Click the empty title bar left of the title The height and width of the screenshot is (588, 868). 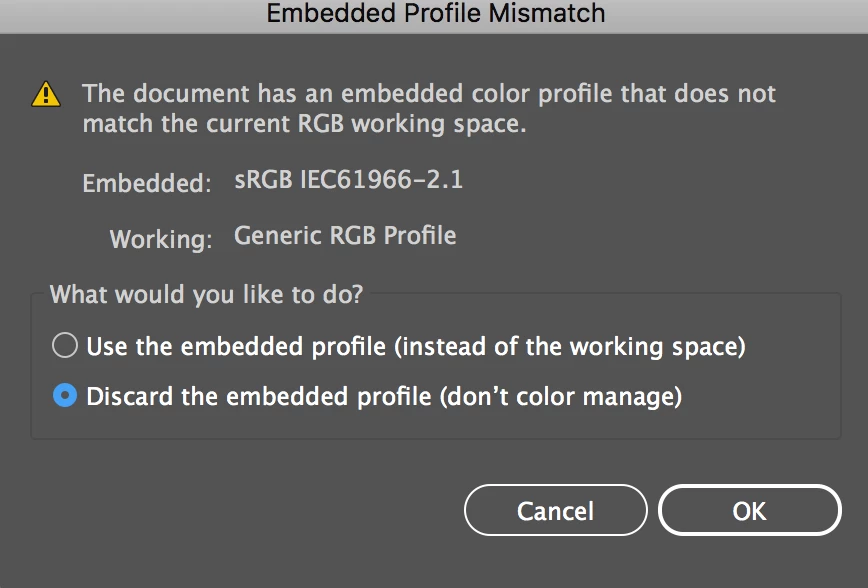pyautogui.click(x=133, y=16)
